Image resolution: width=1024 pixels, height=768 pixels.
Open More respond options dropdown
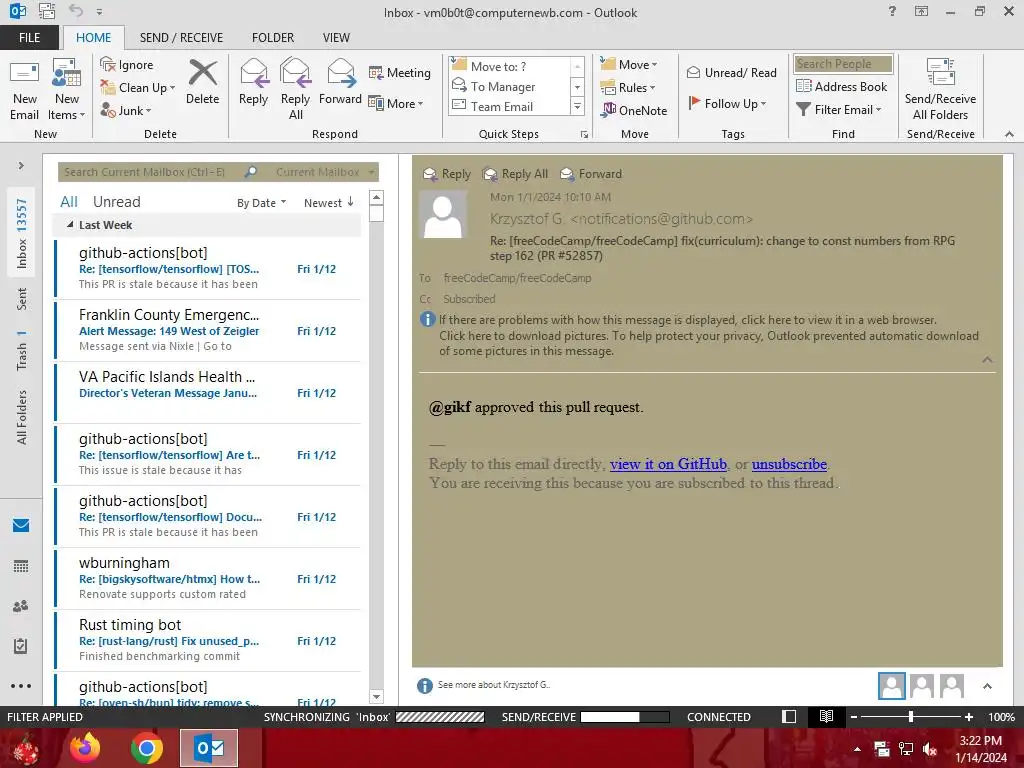coord(396,103)
